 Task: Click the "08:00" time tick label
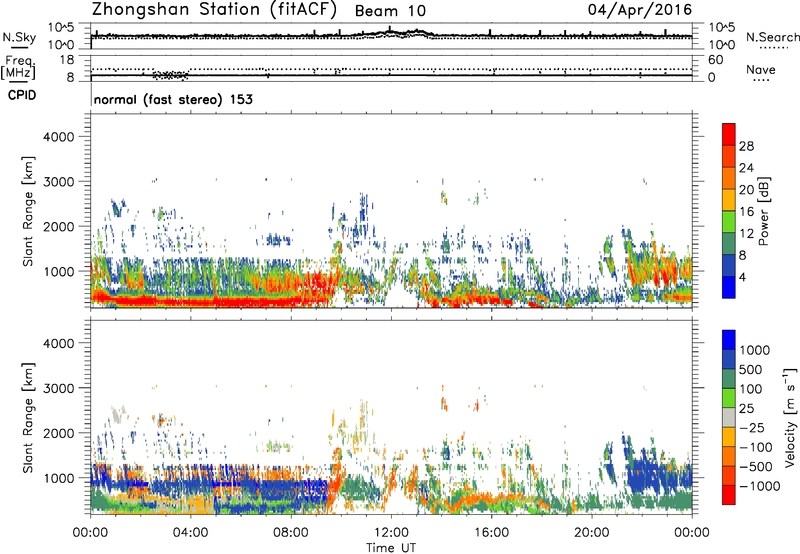click(x=291, y=533)
